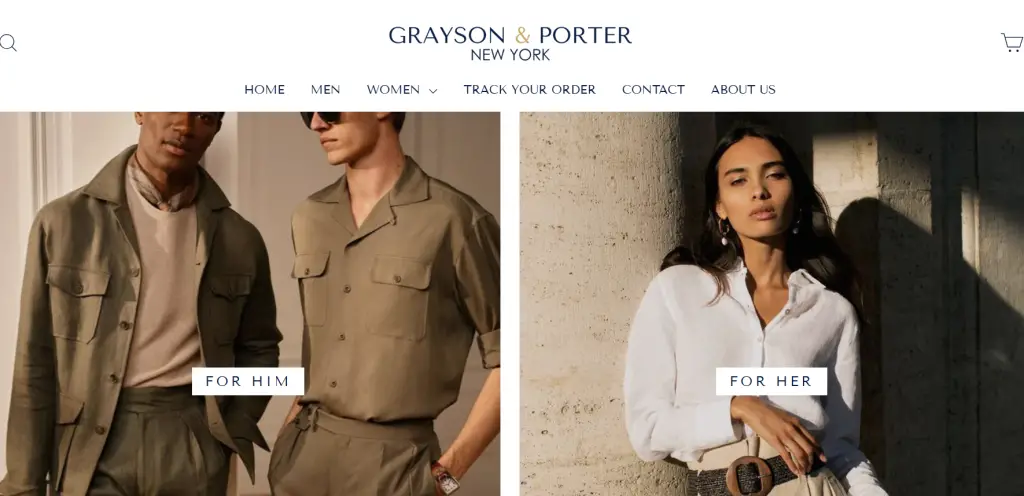1024x496 pixels.
Task: Open TRACK YOUR ORDER page
Action: (530, 90)
